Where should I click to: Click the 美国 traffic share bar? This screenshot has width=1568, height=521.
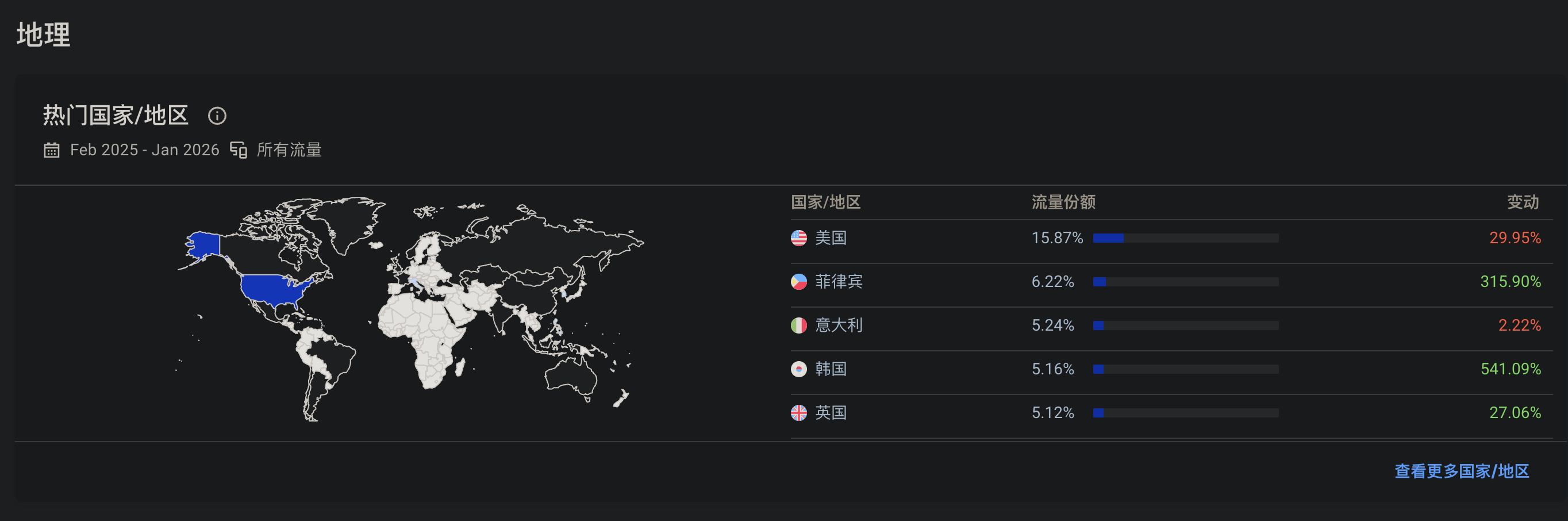pyautogui.click(x=1185, y=238)
